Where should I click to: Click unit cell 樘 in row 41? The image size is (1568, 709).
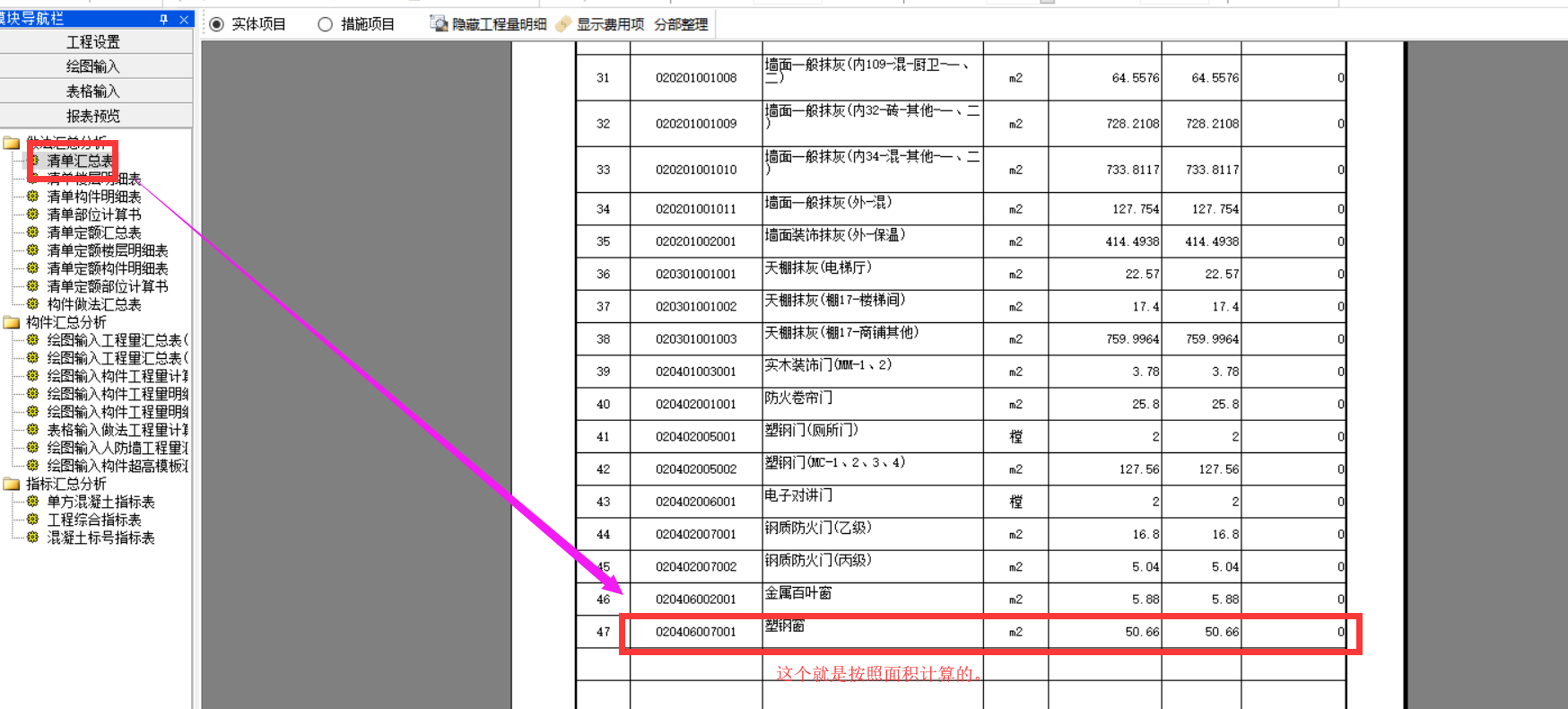[1015, 436]
